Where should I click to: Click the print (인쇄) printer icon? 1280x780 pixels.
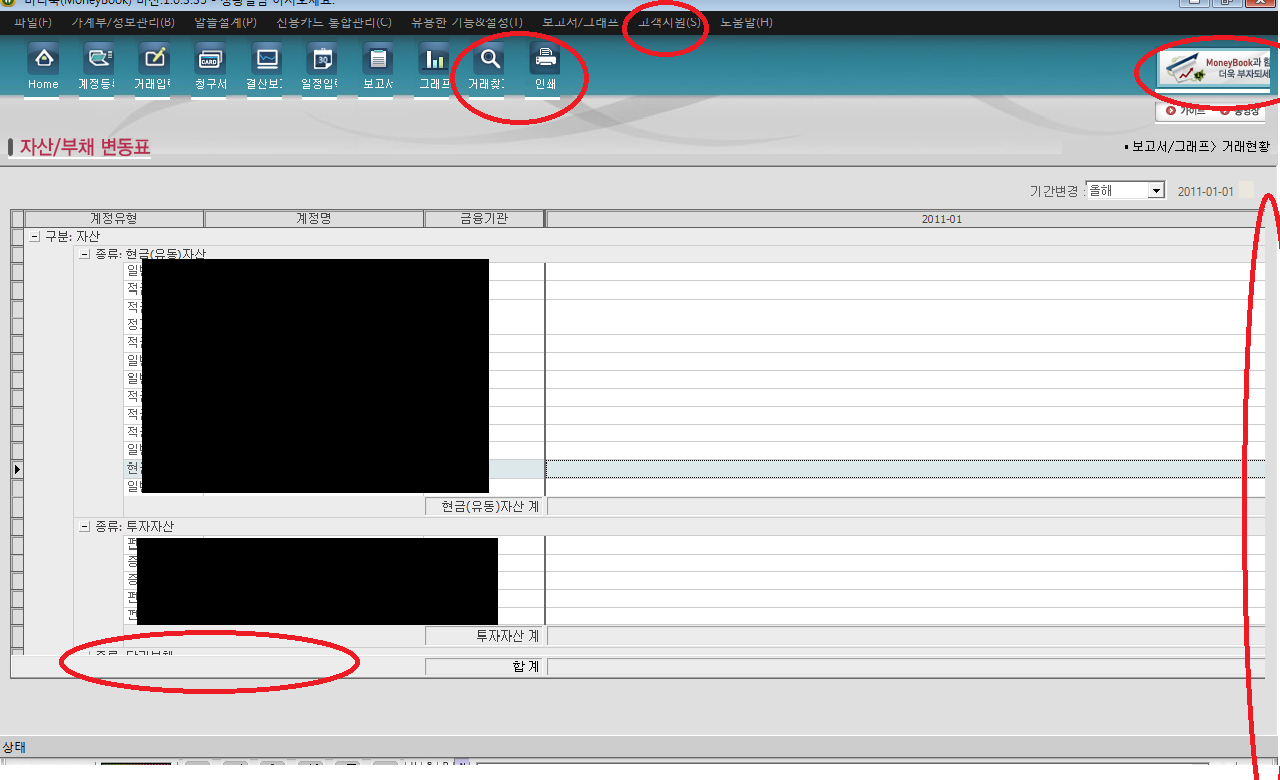(x=545, y=60)
